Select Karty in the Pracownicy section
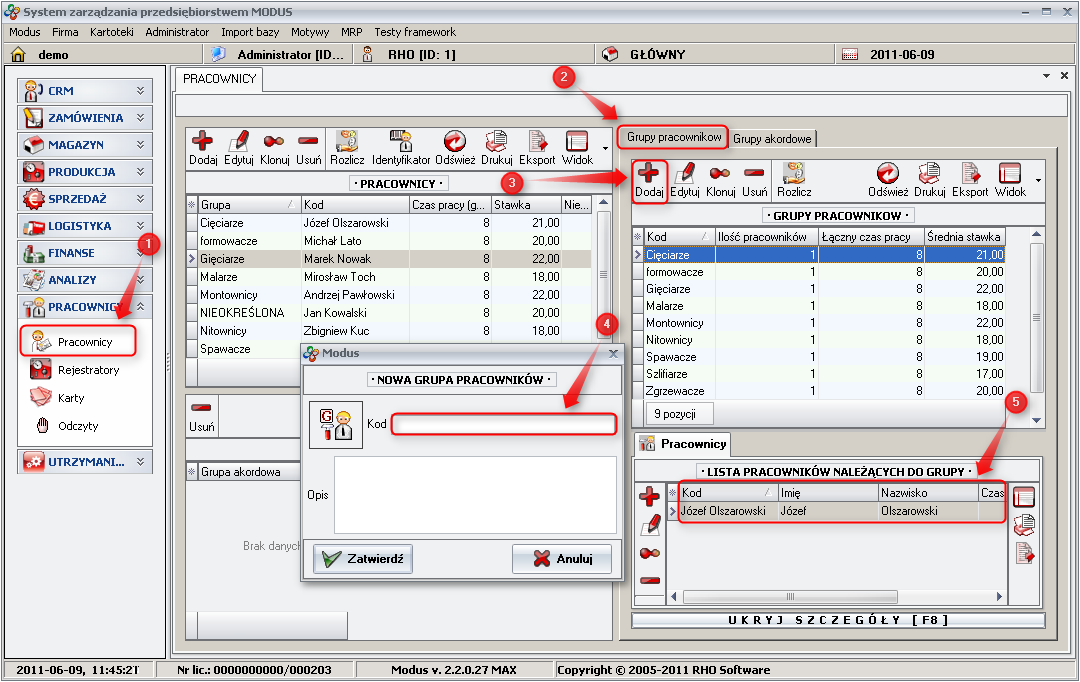This screenshot has width=1080, height=682. (71, 398)
